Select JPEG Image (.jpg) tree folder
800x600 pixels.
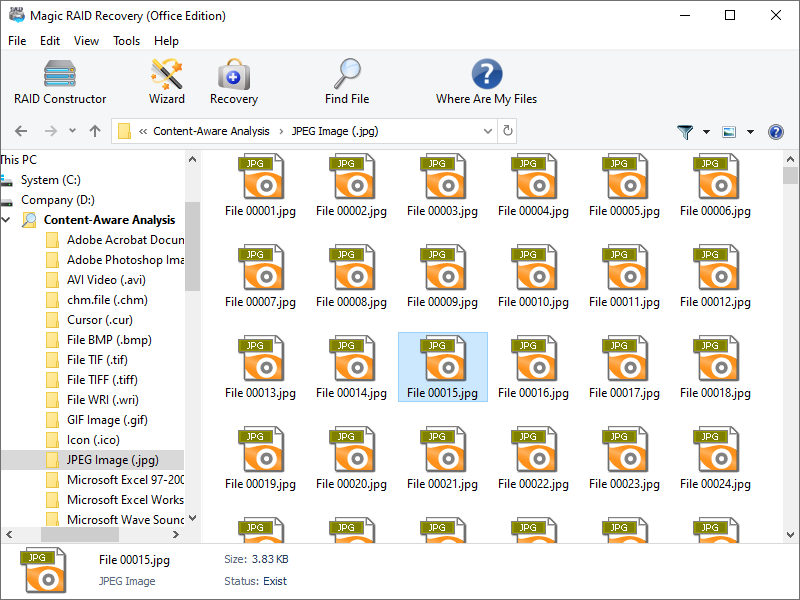click(92, 460)
